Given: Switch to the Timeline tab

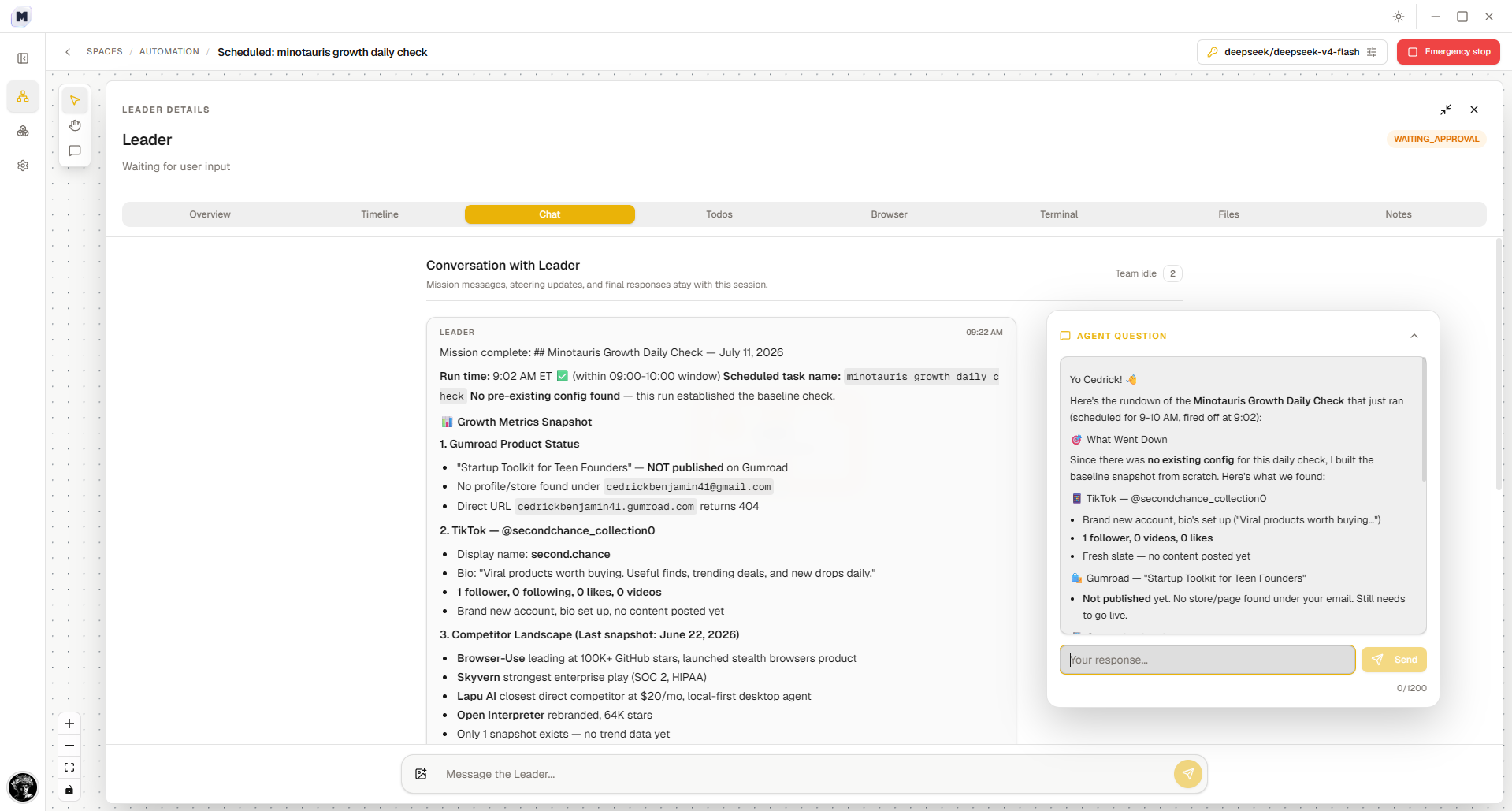Looking at the screenshot, I should coord(380,214).
